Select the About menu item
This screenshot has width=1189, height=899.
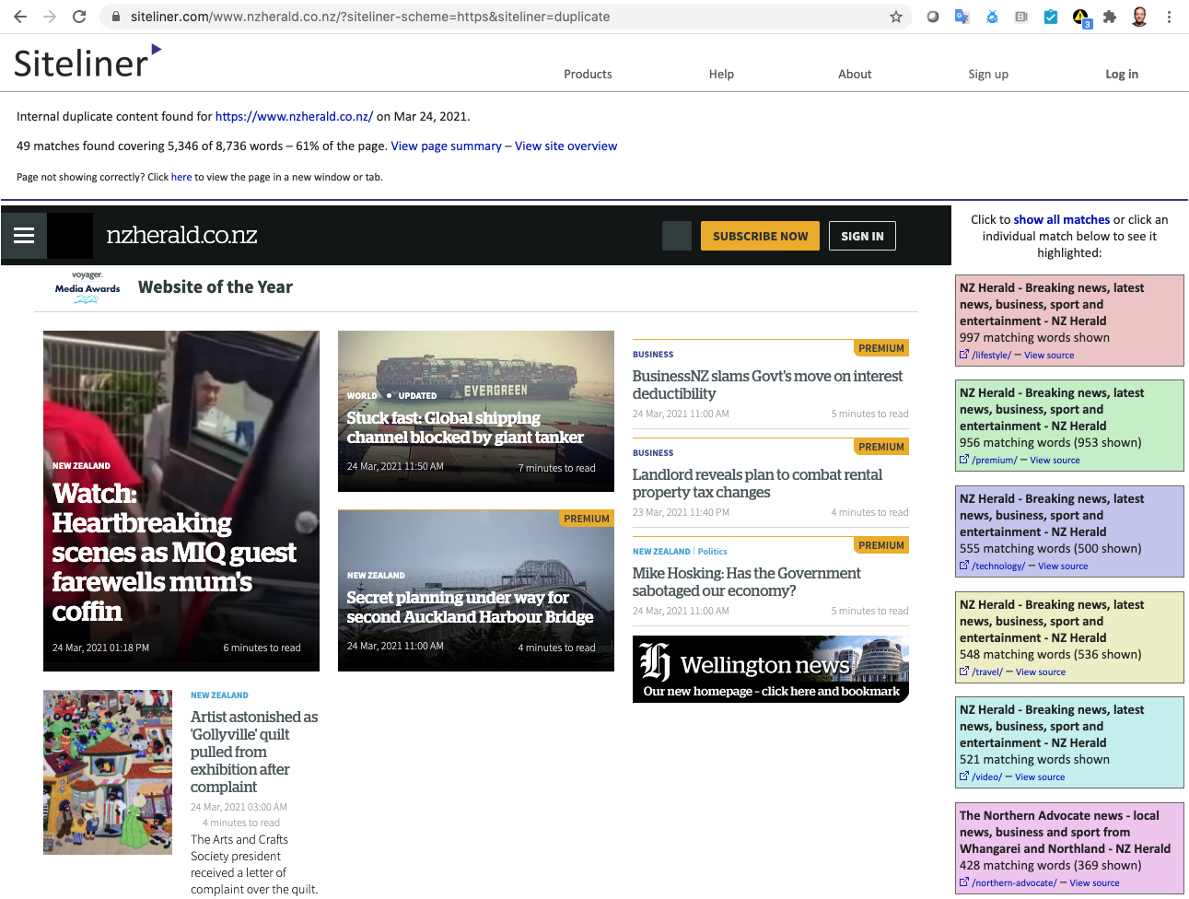[x=855, y=74]
